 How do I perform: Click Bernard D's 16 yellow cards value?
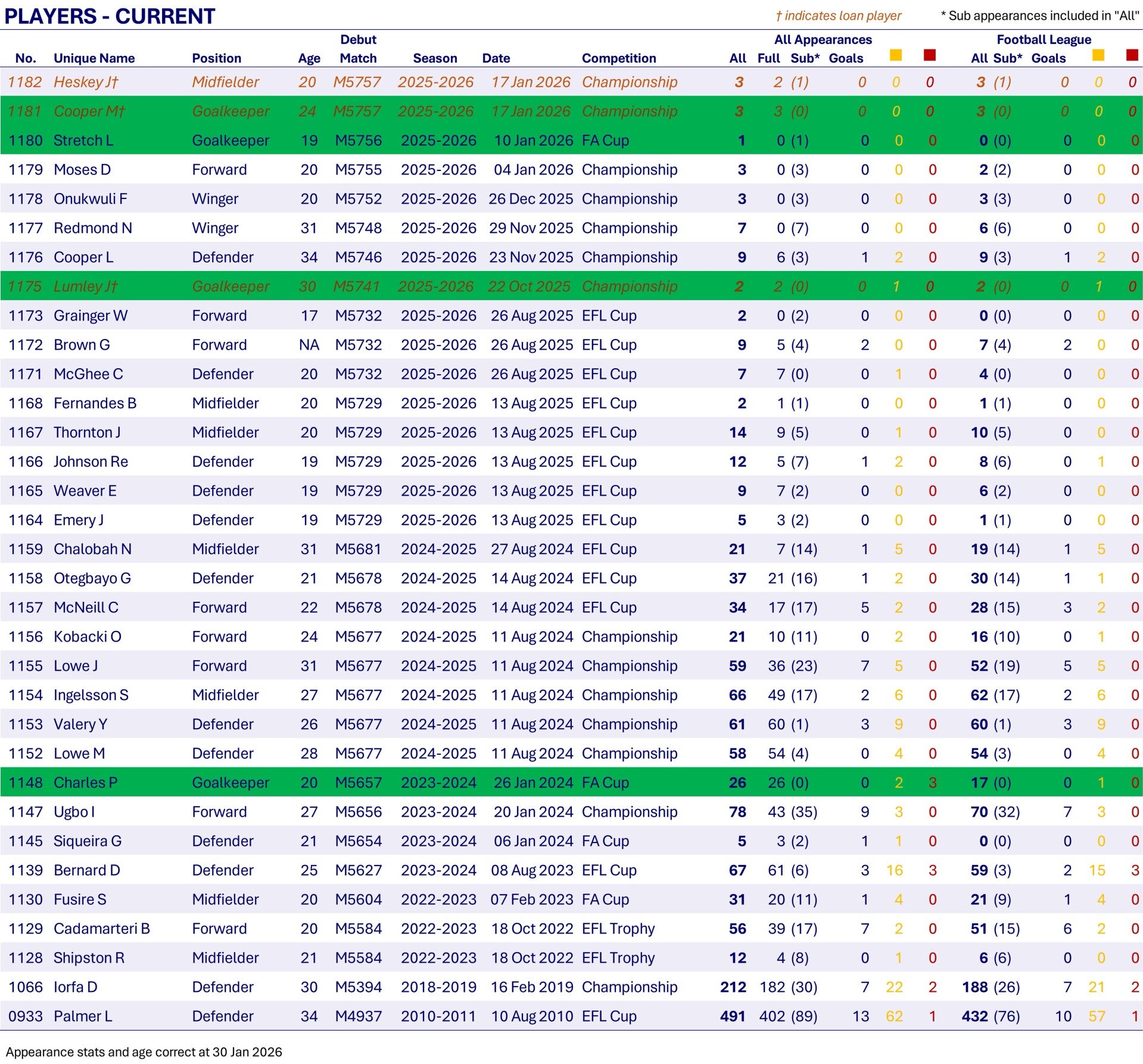894,870
